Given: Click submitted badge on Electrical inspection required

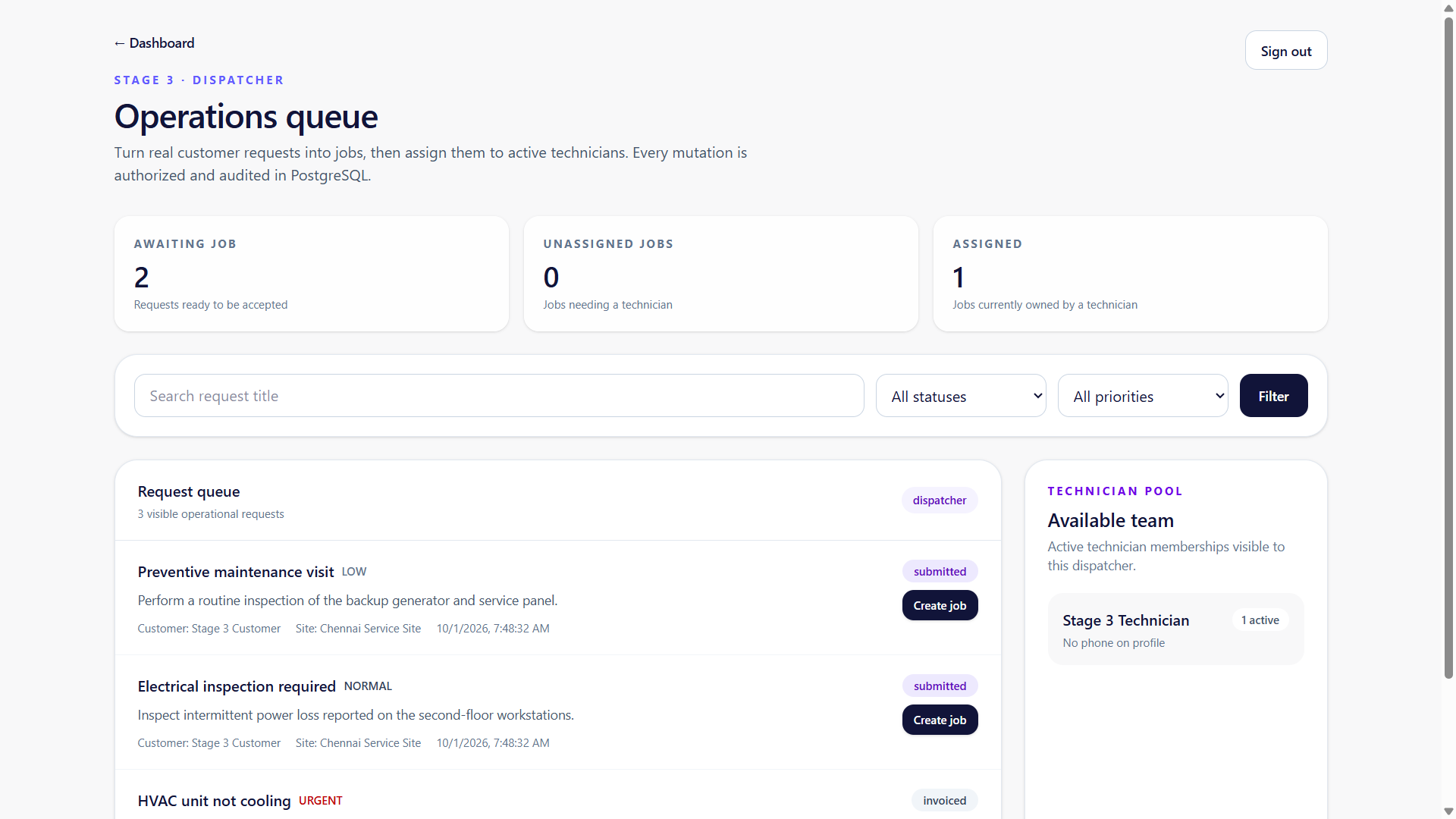Looking at the screenshot, I should point(940,686).
